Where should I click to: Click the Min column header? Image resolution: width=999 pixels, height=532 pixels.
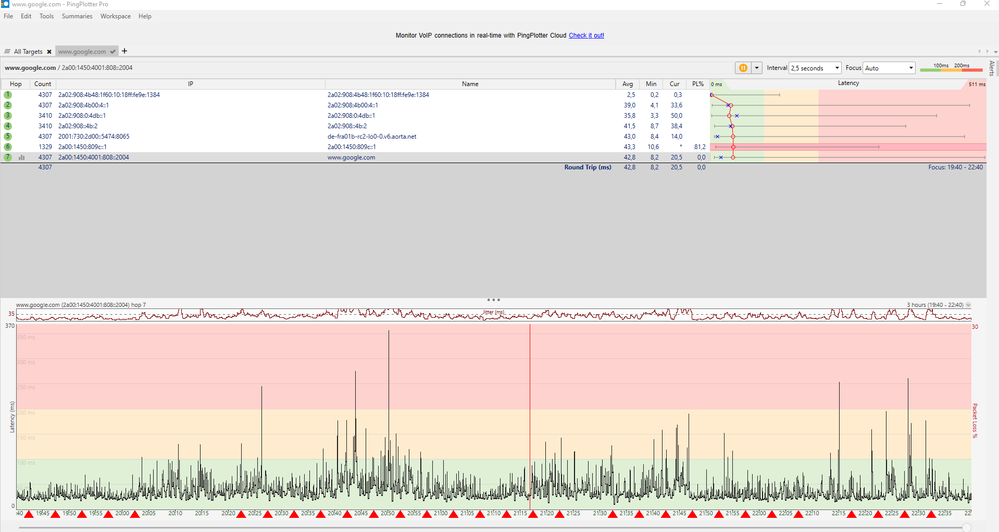(x=650, y=84)
